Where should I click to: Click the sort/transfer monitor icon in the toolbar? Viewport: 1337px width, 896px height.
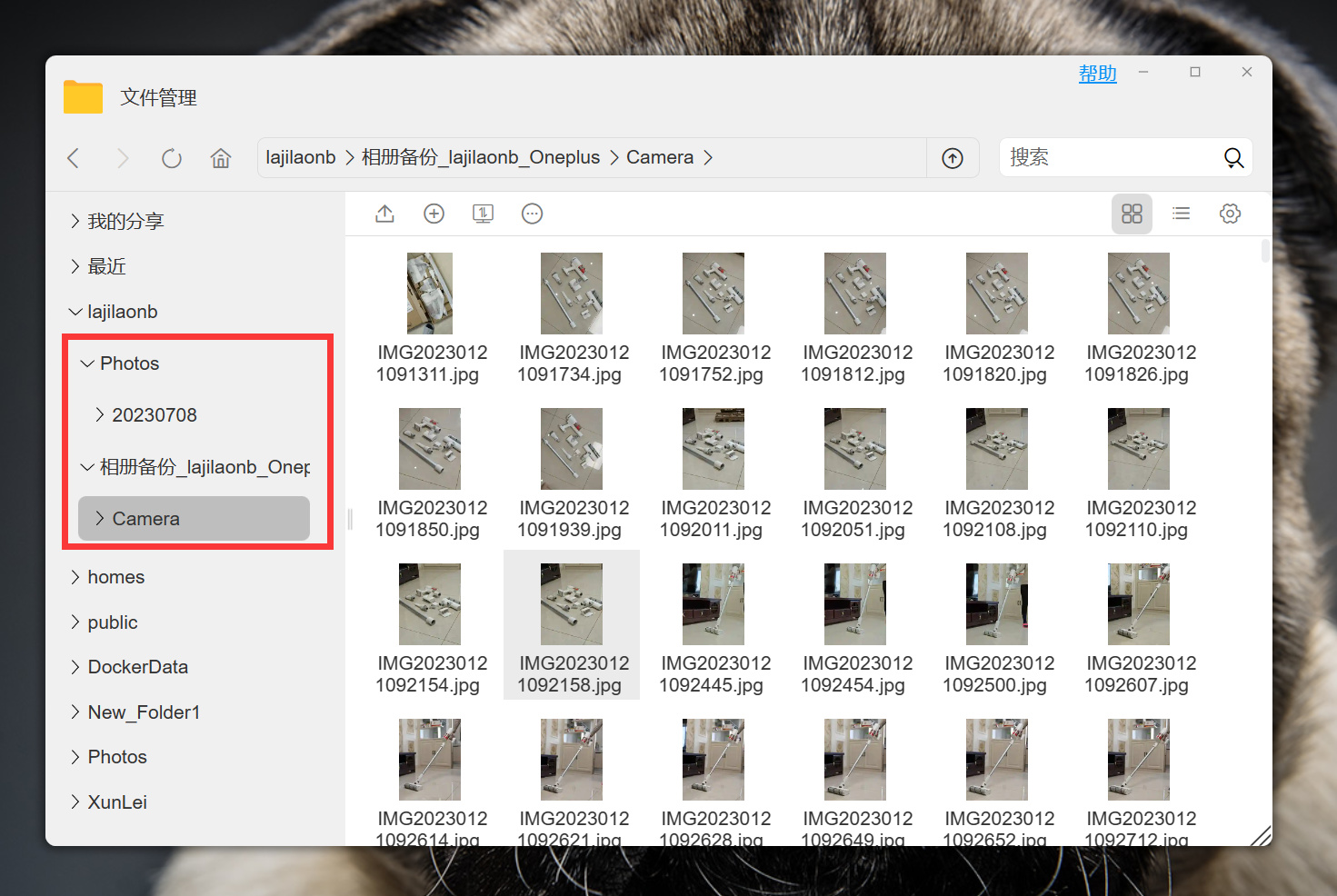pyautogui.click(x=483, y=214)
